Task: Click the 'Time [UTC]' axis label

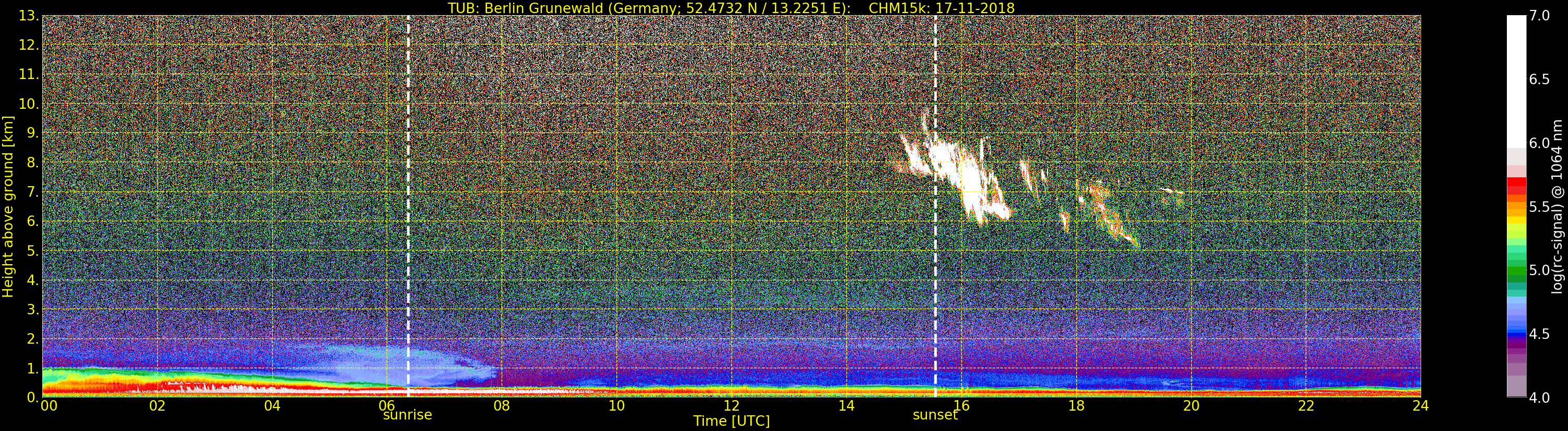Action: (x=731, y=421)
